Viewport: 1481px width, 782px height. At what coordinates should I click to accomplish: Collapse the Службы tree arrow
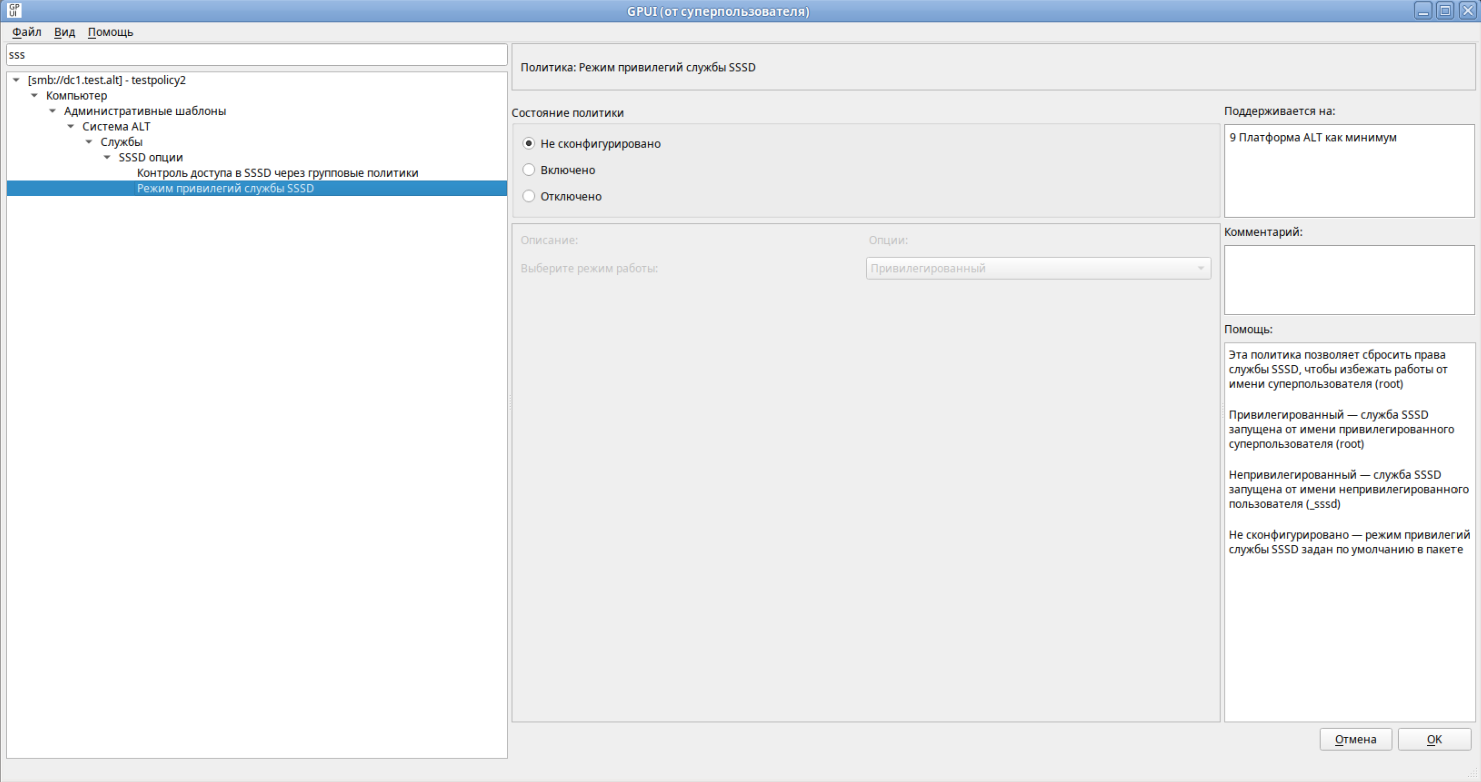pos(88,142)
